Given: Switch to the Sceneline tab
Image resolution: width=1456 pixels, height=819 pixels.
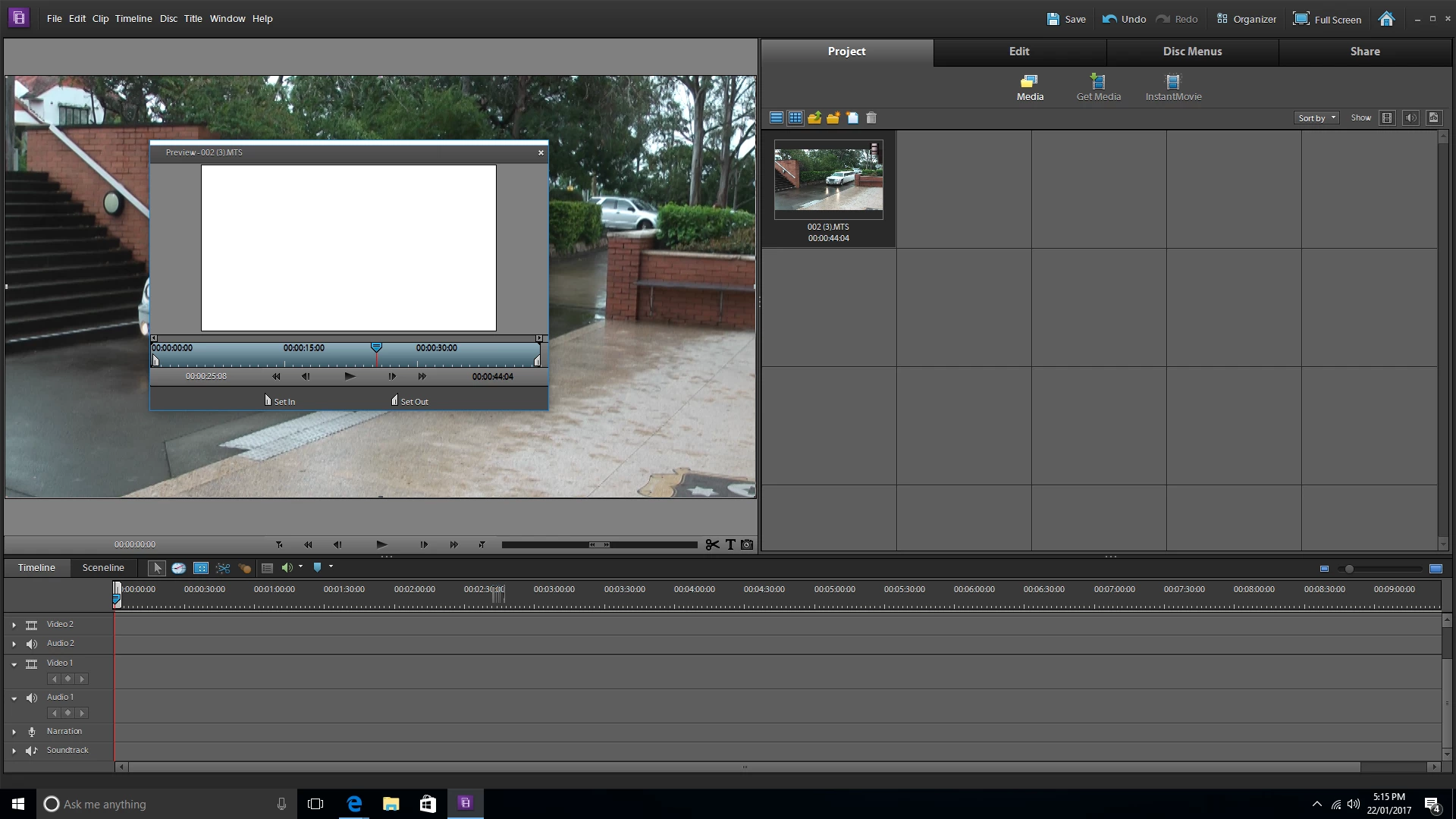Looking at the screenshot, I should pos(103,568).
